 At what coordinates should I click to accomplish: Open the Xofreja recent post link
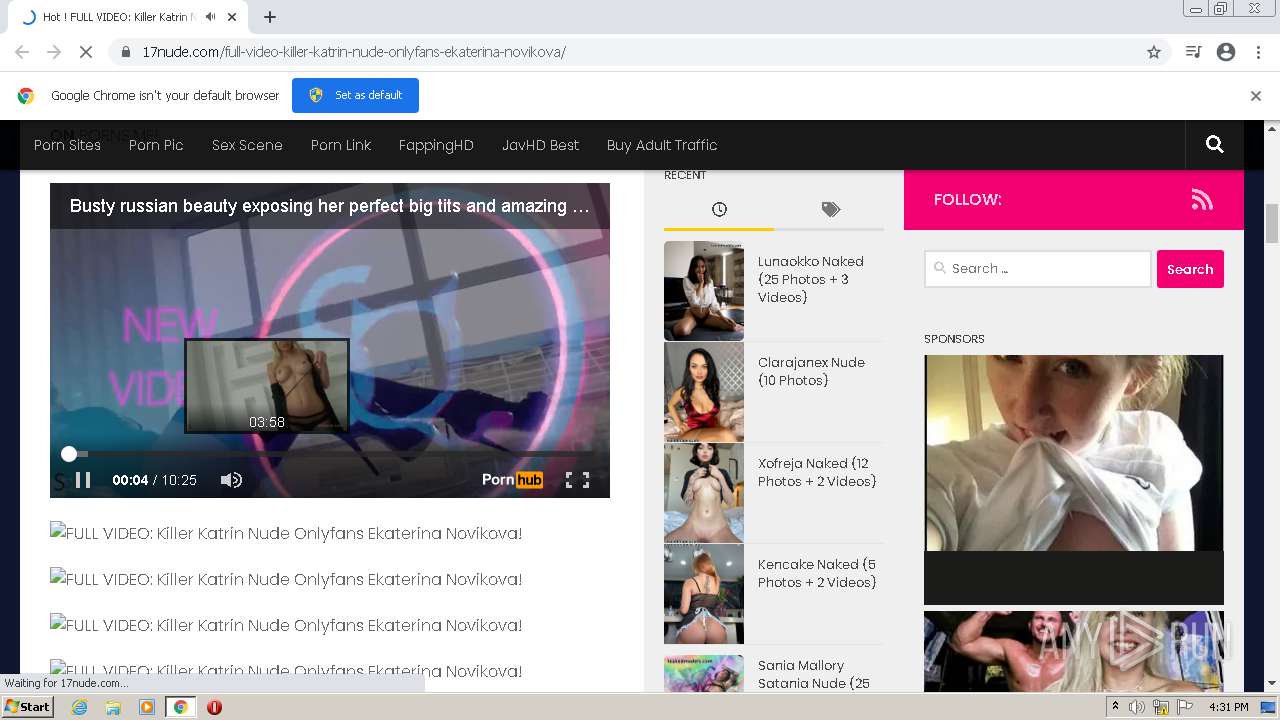tap(817, 472)
